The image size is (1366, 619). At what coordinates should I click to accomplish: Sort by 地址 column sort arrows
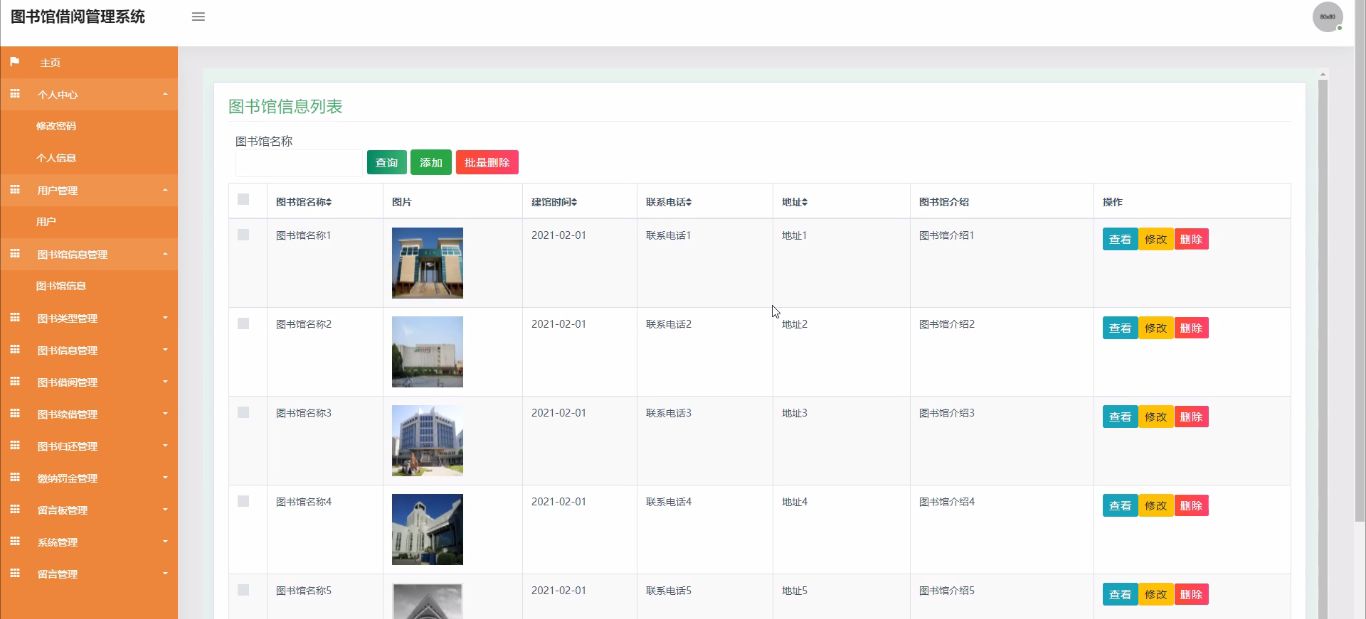tap(805, 202)
